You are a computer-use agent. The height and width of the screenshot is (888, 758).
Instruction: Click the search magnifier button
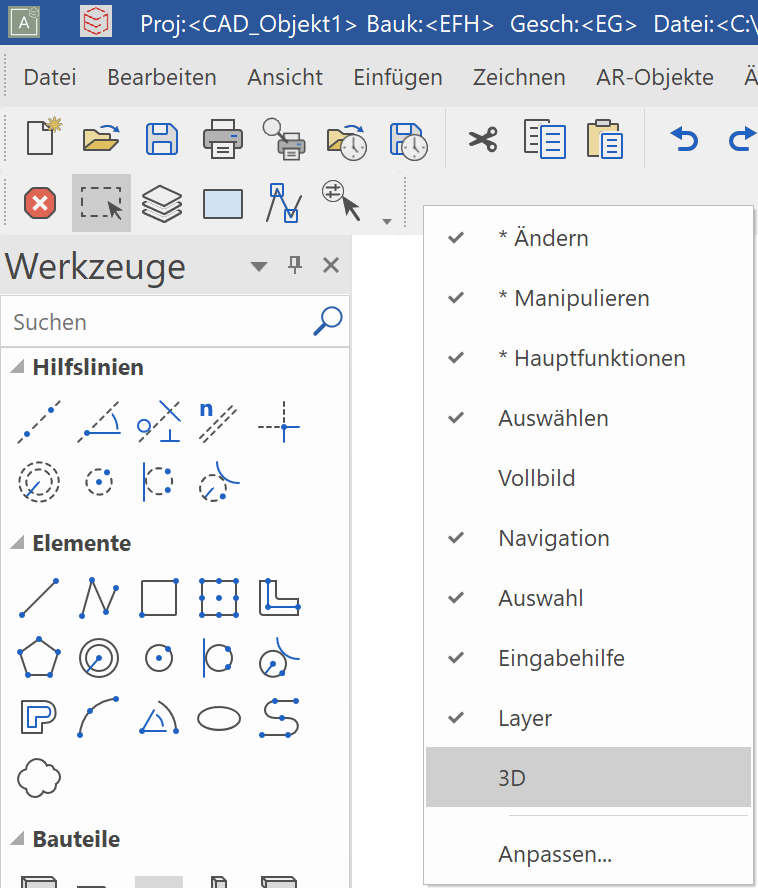coord(327,321)
